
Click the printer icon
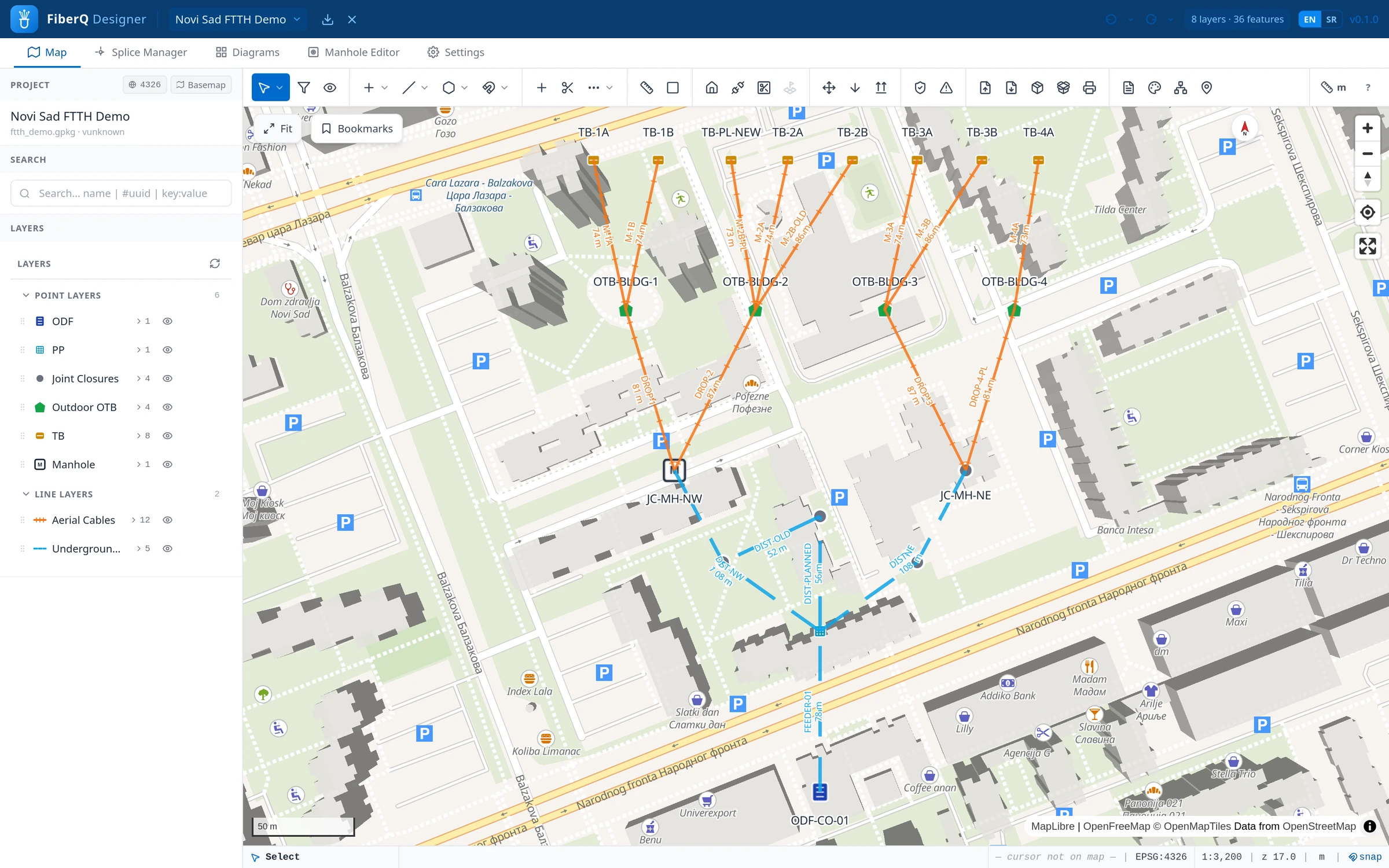coord(1089,87)
